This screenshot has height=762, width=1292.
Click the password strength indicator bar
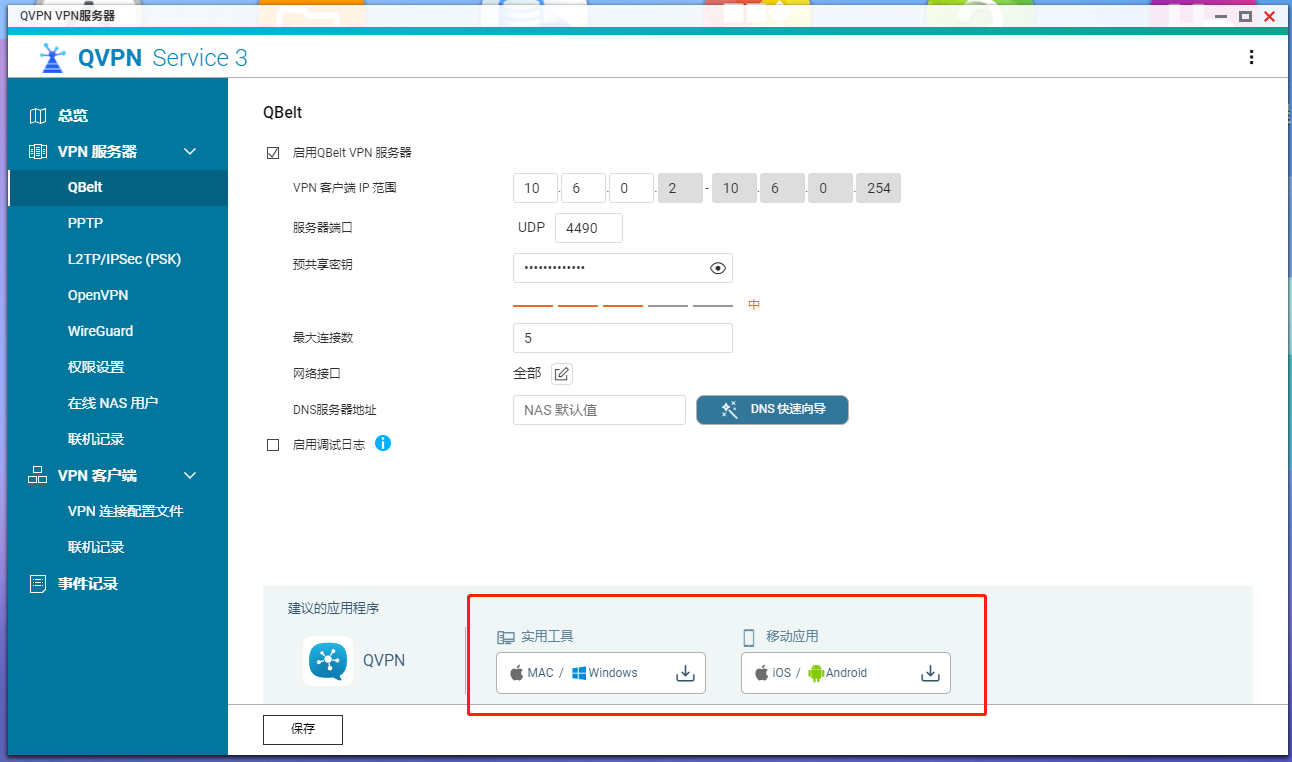click(x=622, y=305)
